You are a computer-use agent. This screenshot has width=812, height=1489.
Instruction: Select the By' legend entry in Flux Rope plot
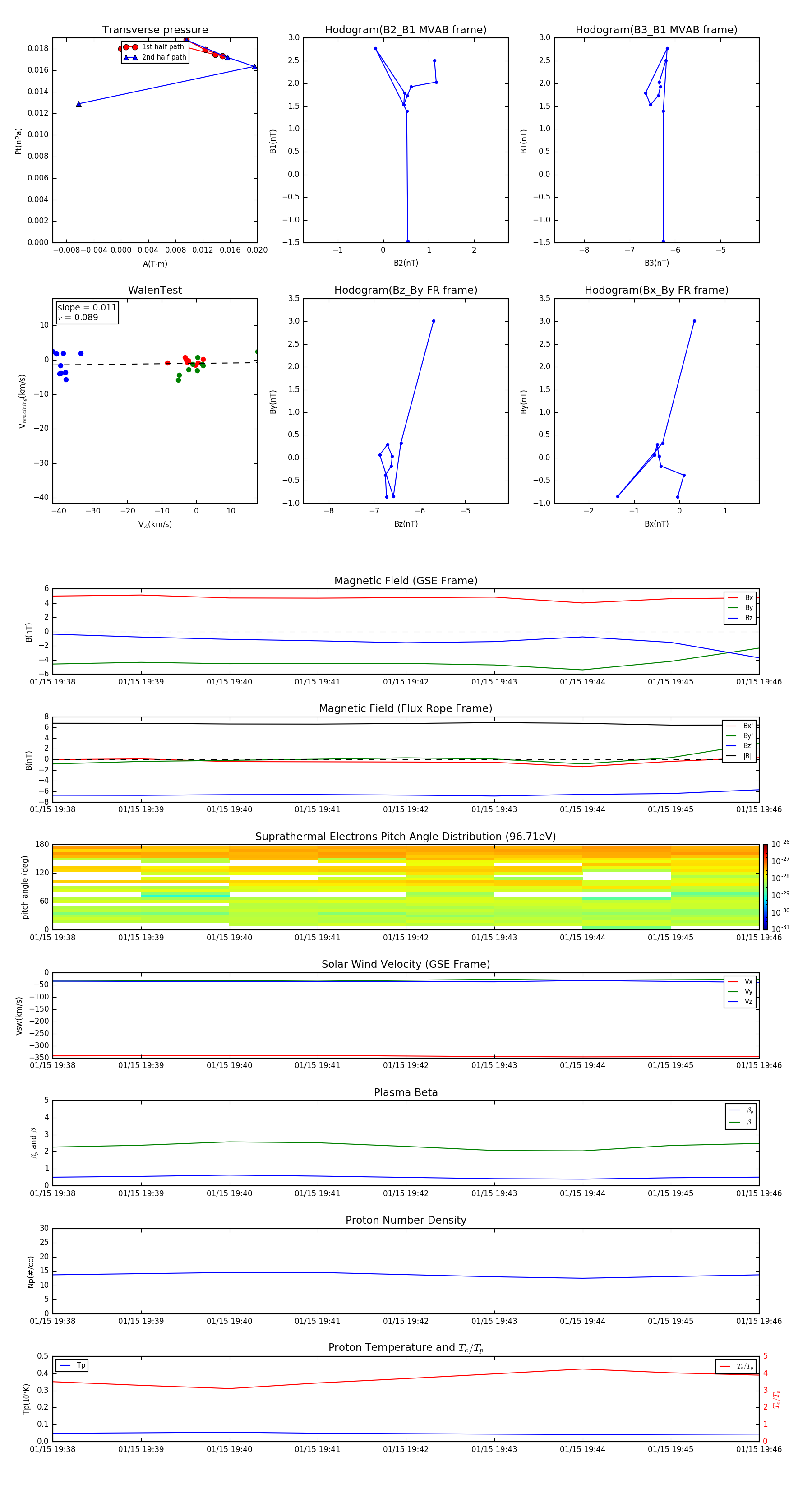(740, 736)
